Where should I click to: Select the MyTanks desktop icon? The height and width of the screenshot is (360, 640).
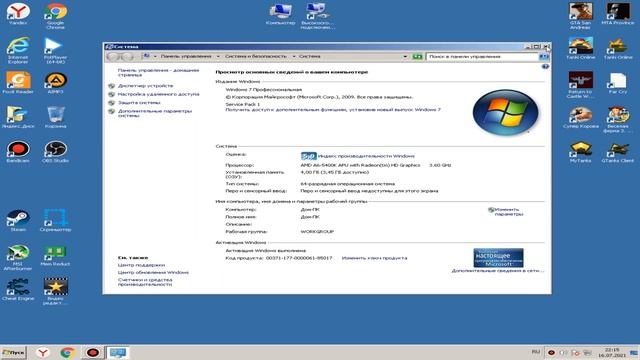[580, 152]
